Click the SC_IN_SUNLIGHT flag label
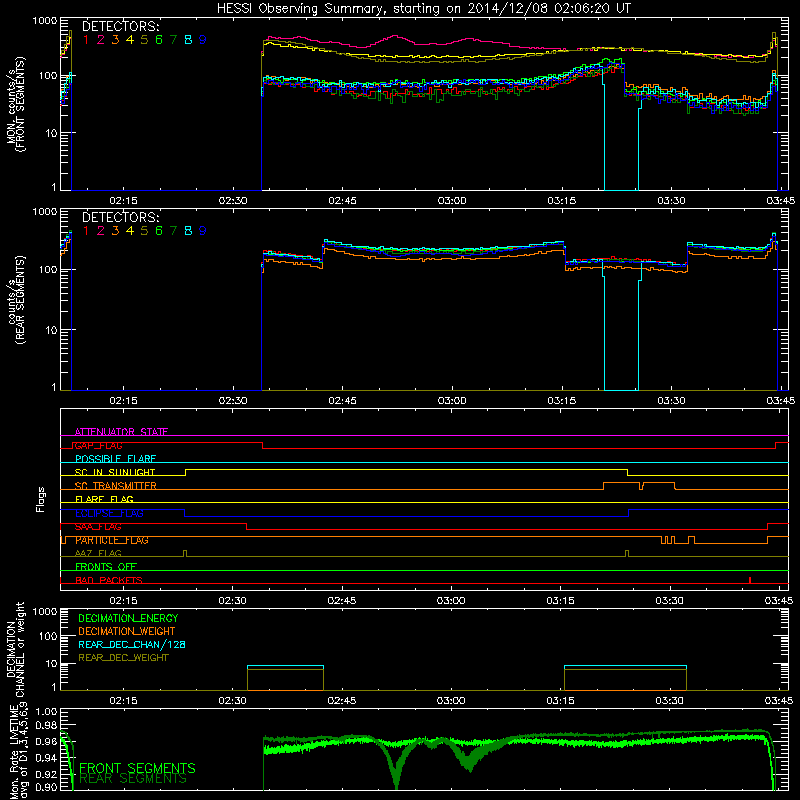800x800 pixels. pos(115,472)
